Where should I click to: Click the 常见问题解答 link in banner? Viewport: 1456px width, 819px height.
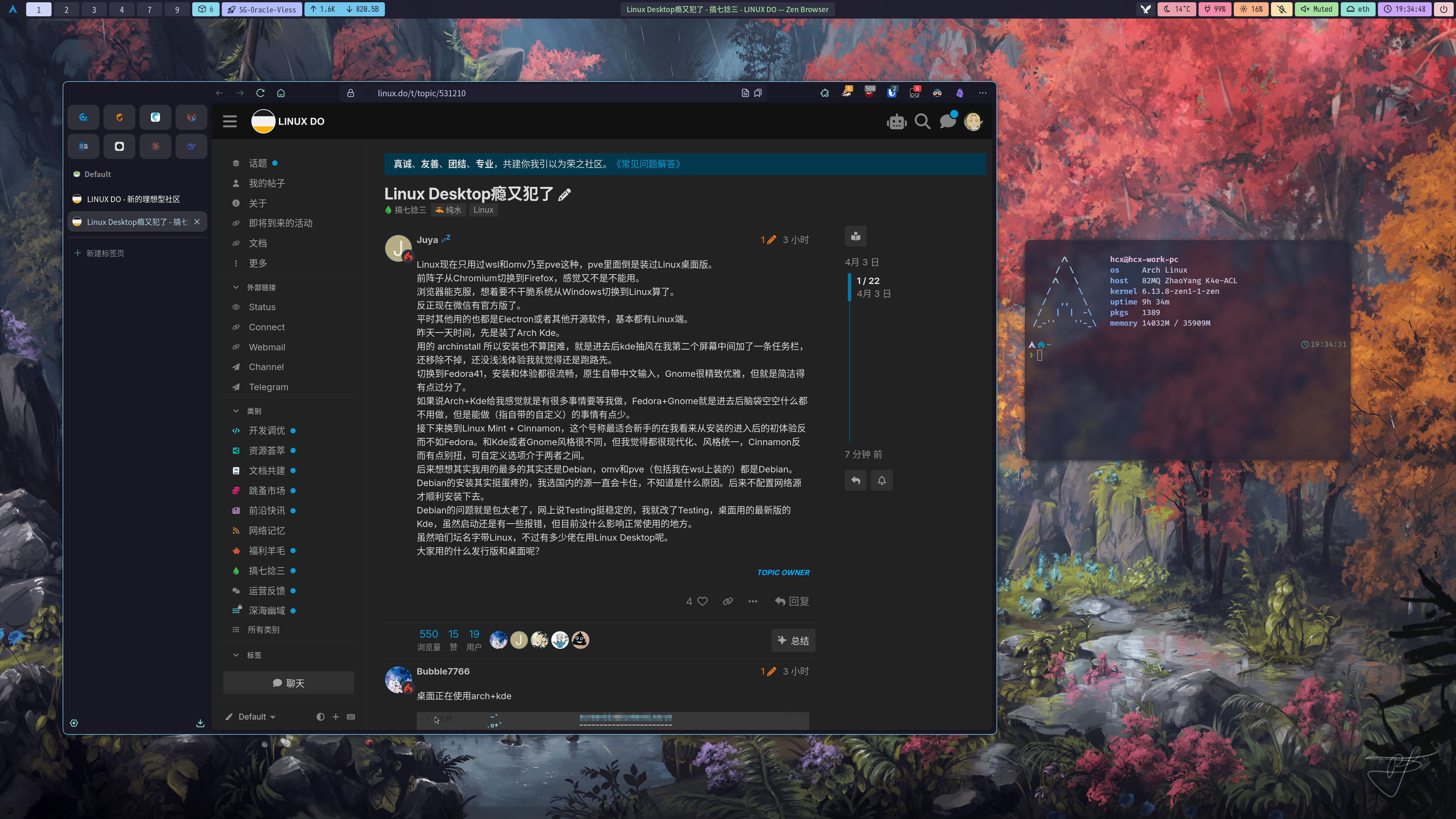[x=648, y=164]
